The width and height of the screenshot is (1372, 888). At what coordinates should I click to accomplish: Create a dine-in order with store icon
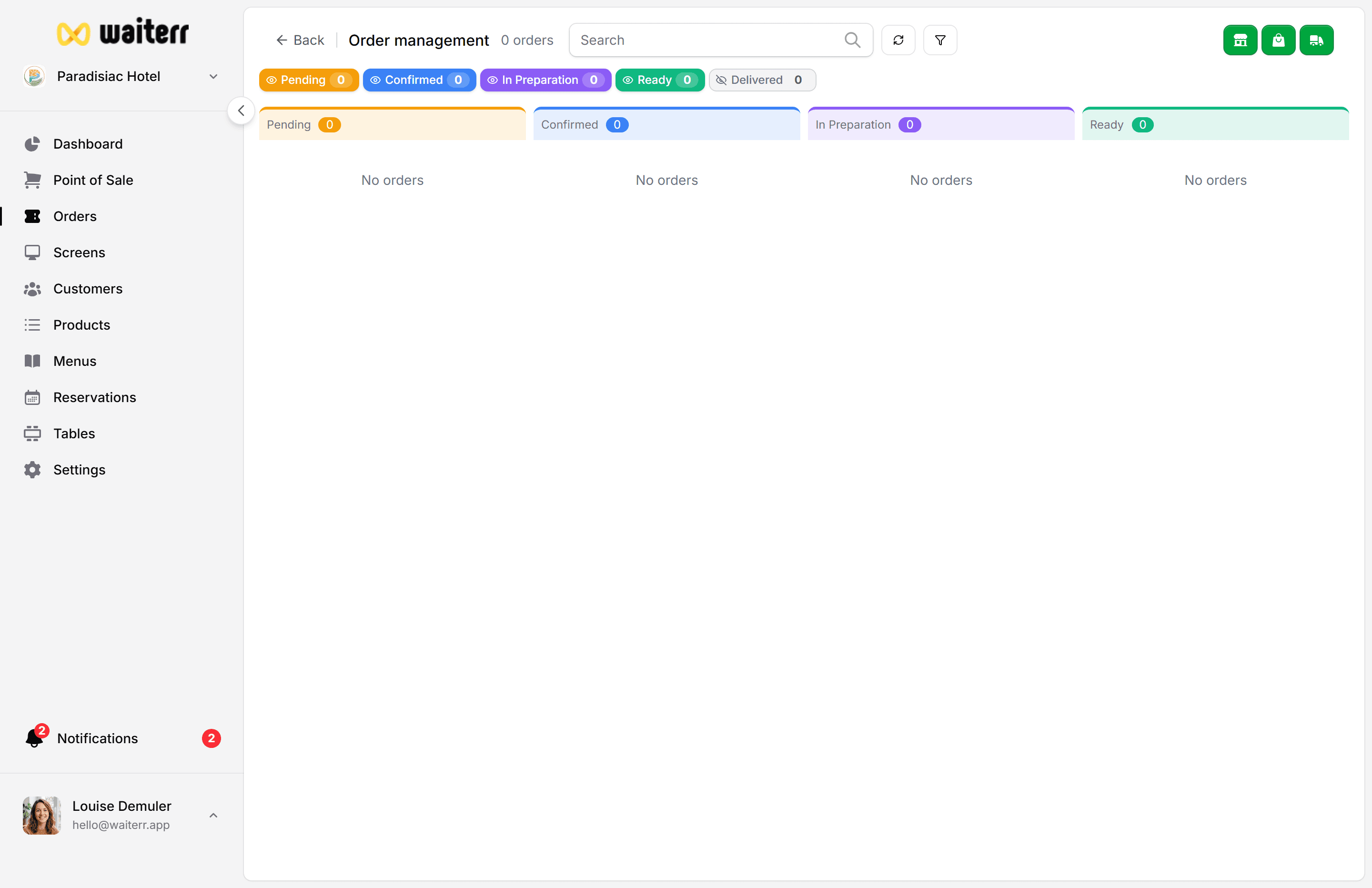click(x=1240, y=40)
